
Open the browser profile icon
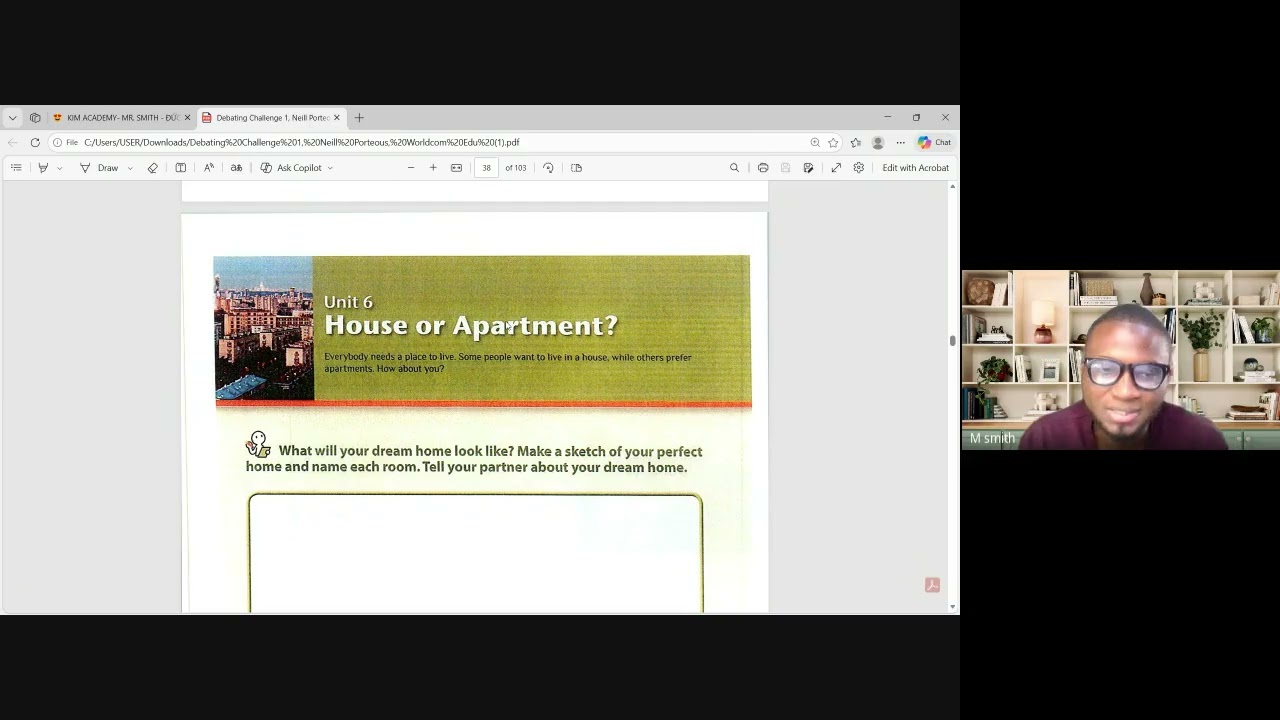(878, 143)
